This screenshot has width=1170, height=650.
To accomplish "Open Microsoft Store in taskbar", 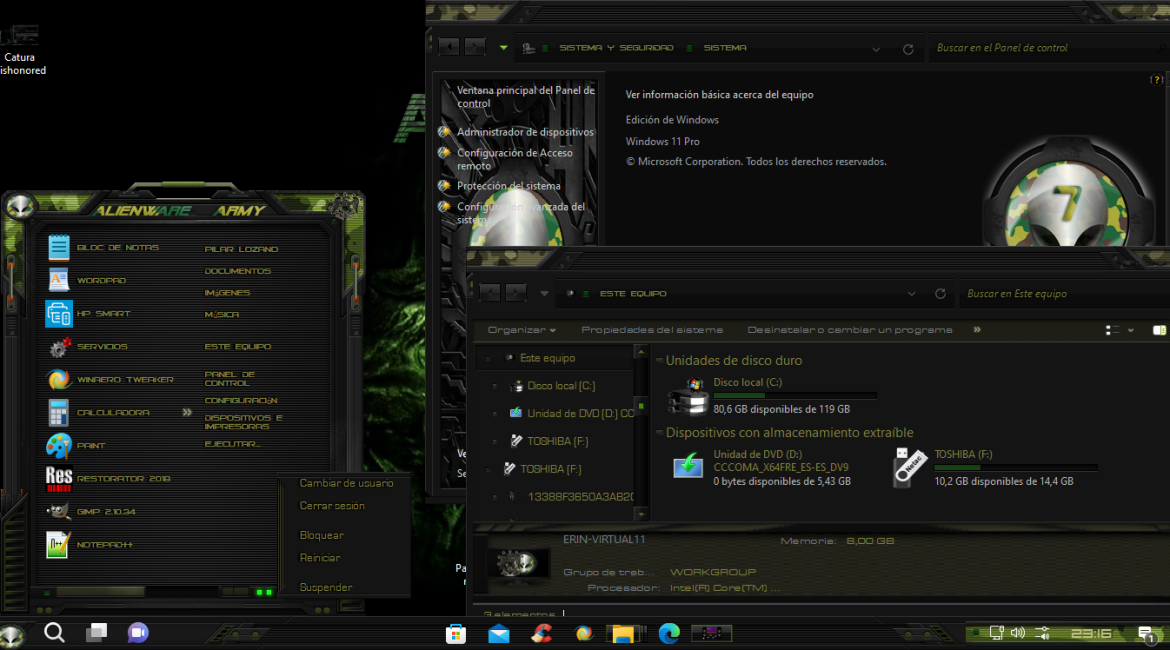I will tap(456, 633).
